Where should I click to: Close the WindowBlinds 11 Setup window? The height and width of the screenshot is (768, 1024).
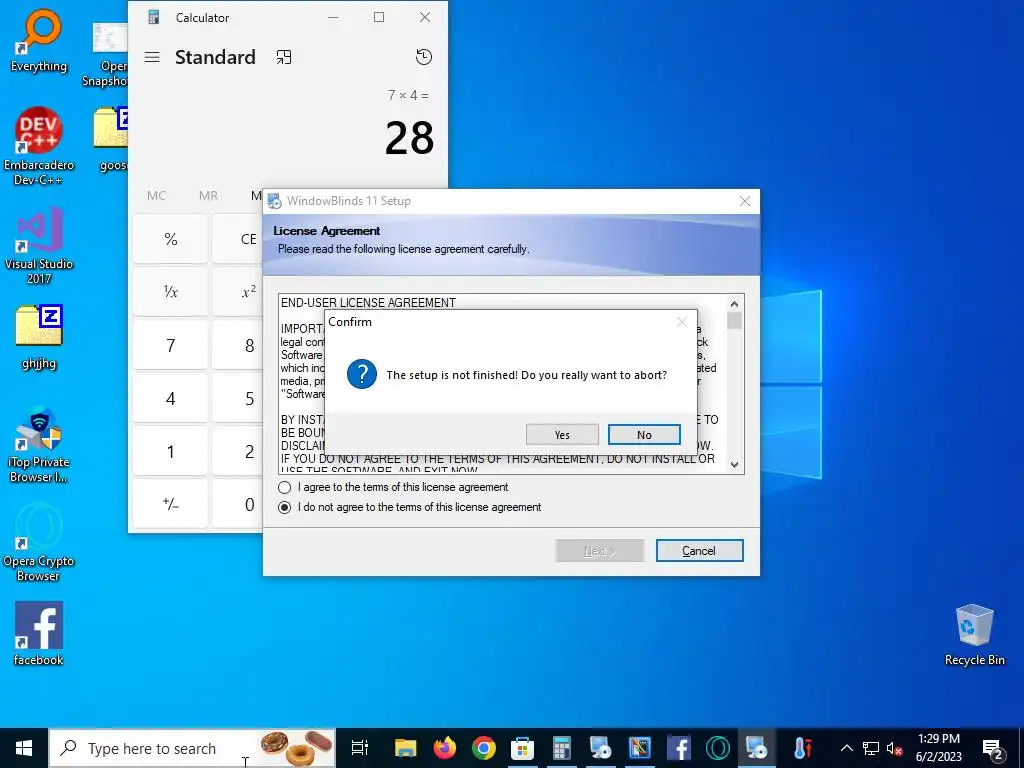(x=744, y=201)
